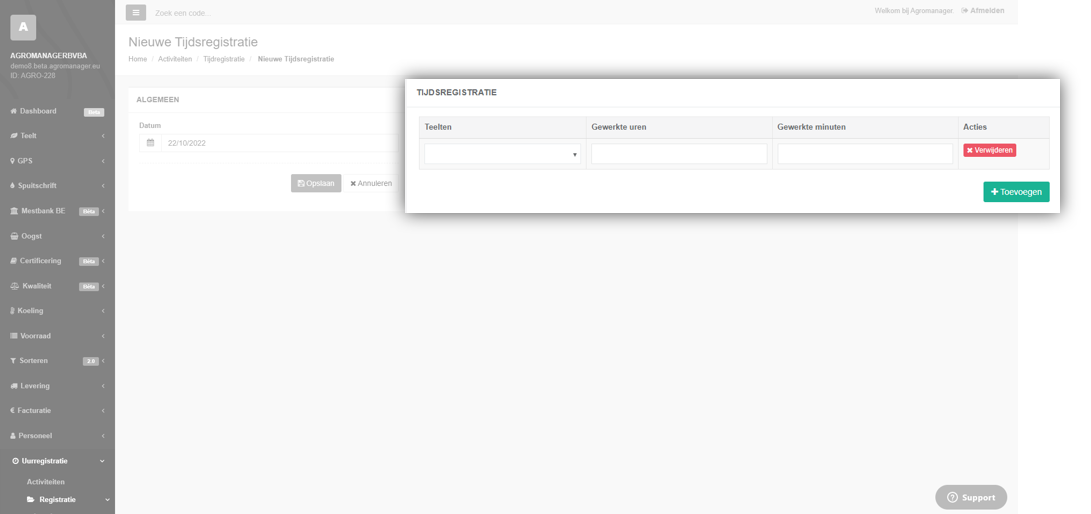This screenshot has width=1091, height=514.
Task: Toggle the hamburger menu button
Action: click(136, 13)
